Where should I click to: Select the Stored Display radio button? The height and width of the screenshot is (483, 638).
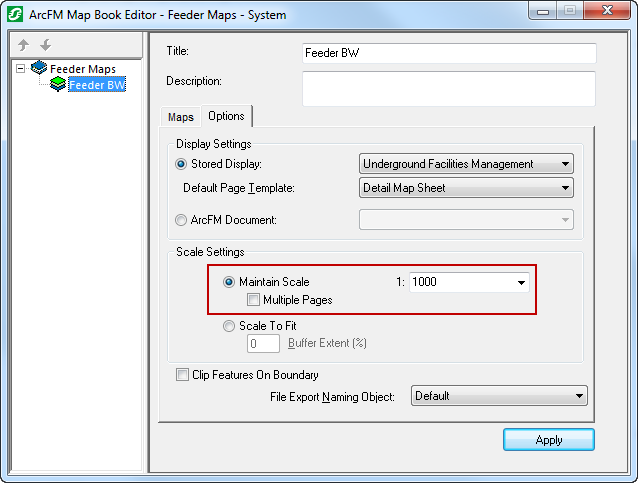tap(181, 164)
